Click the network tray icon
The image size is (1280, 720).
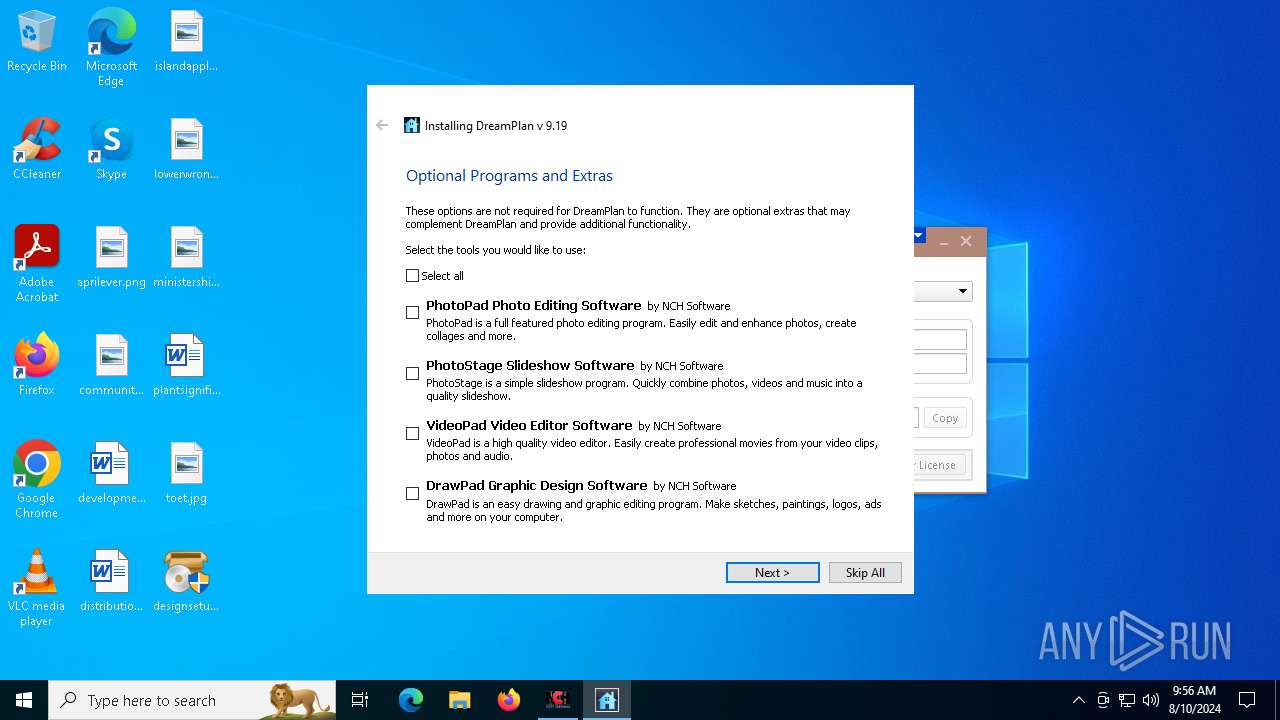(x=1127, y=700)
